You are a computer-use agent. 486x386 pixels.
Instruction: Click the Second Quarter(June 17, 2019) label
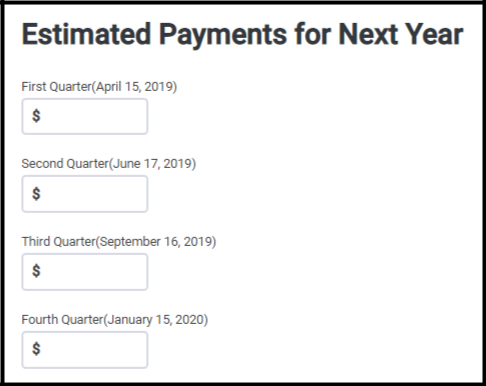tap(109, 164)
